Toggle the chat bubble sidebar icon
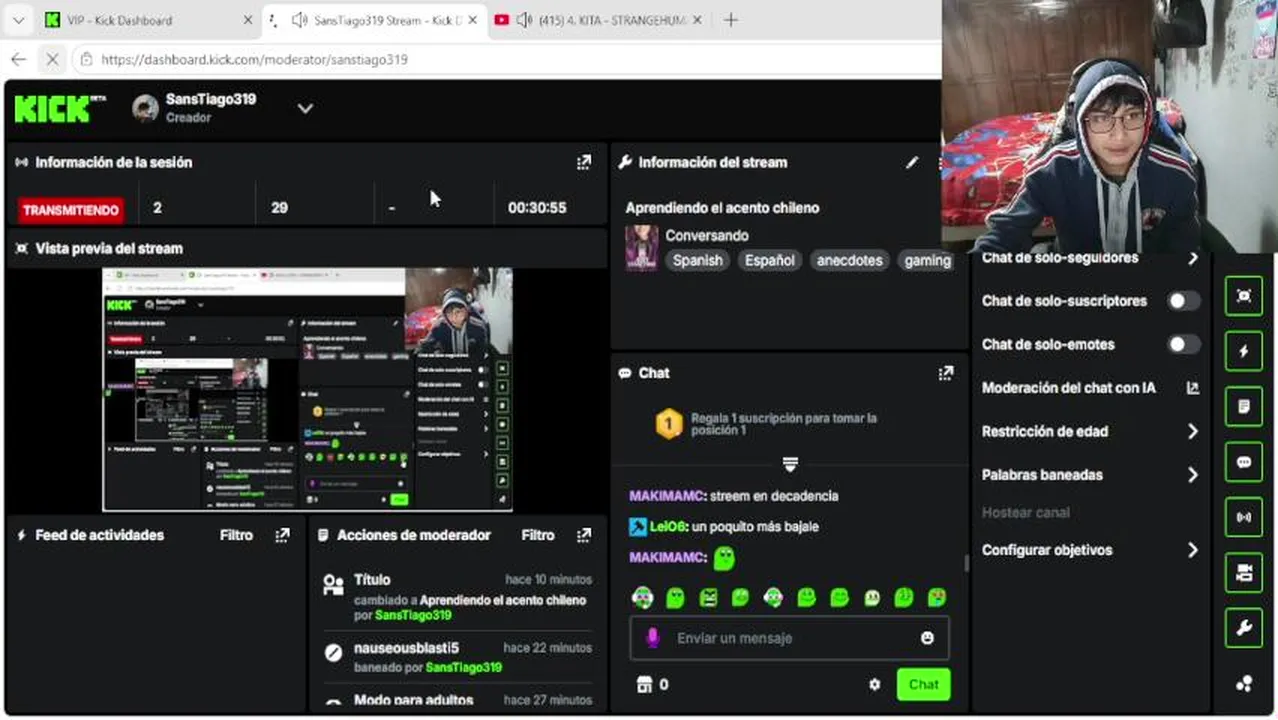 (x=1244, y=462)
